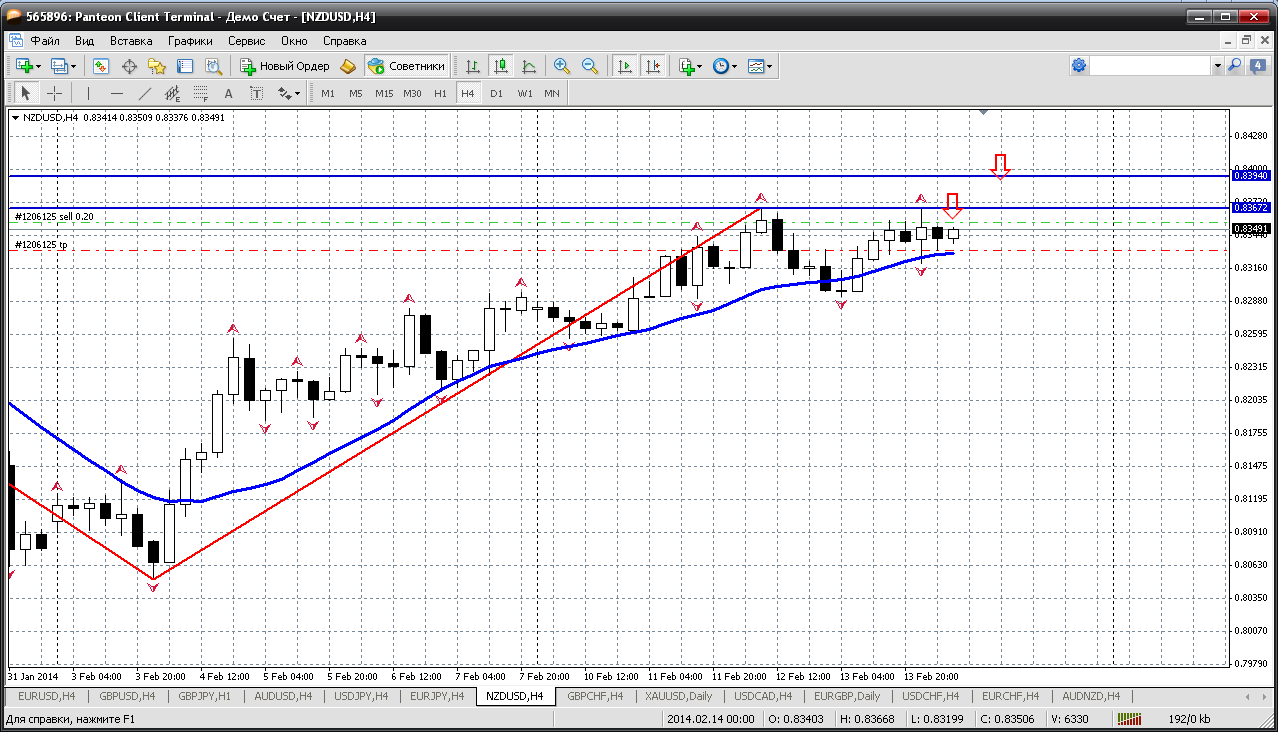Open the arrows objects dropdown

tap(289, 93)
